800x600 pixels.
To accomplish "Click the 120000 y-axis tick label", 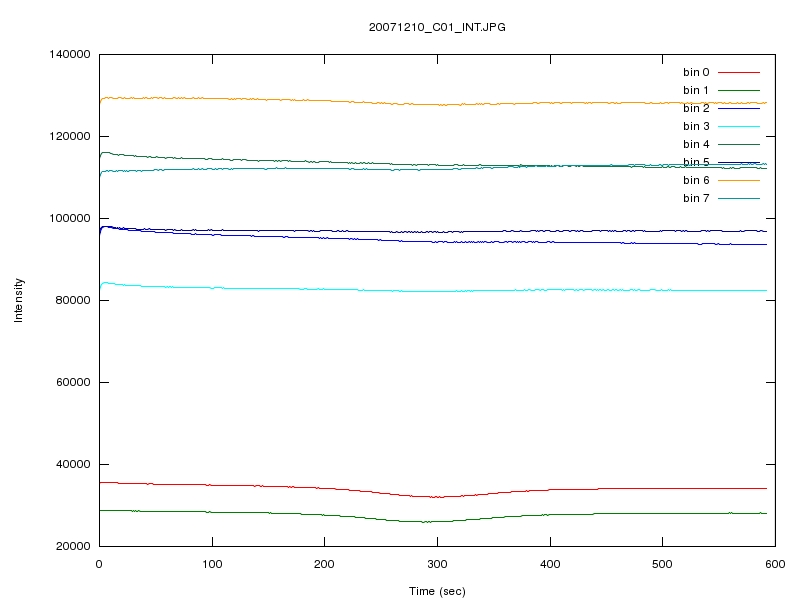I will point(69,136).
